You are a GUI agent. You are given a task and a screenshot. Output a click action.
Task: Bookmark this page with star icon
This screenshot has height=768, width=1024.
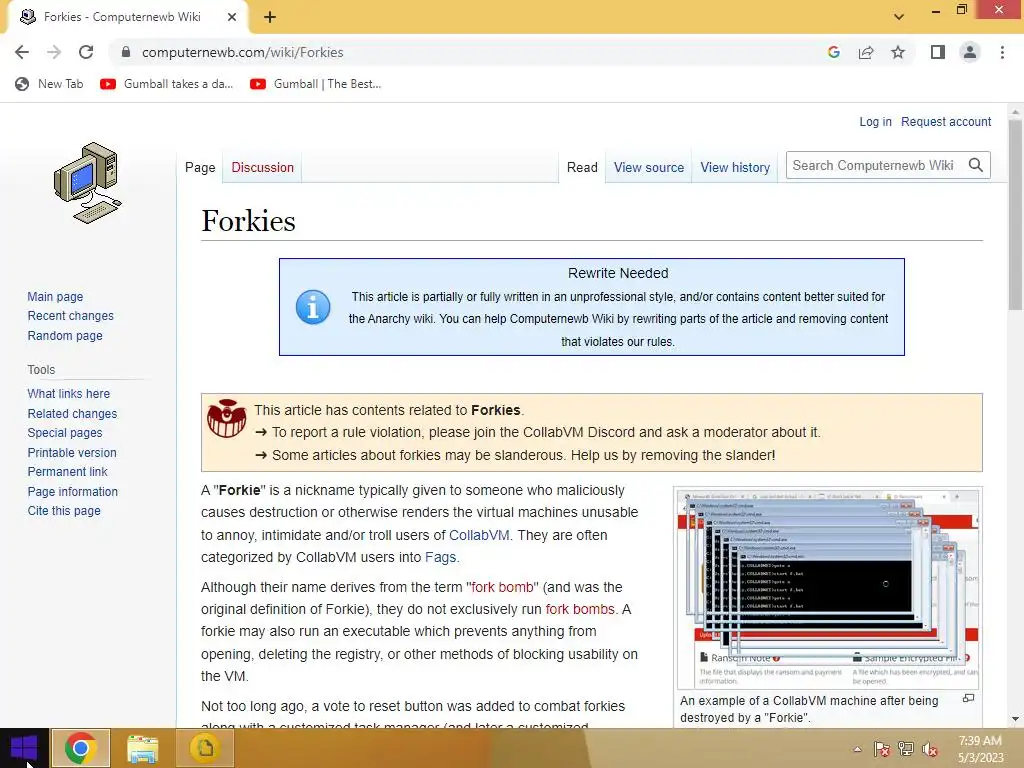pos(898,52)
